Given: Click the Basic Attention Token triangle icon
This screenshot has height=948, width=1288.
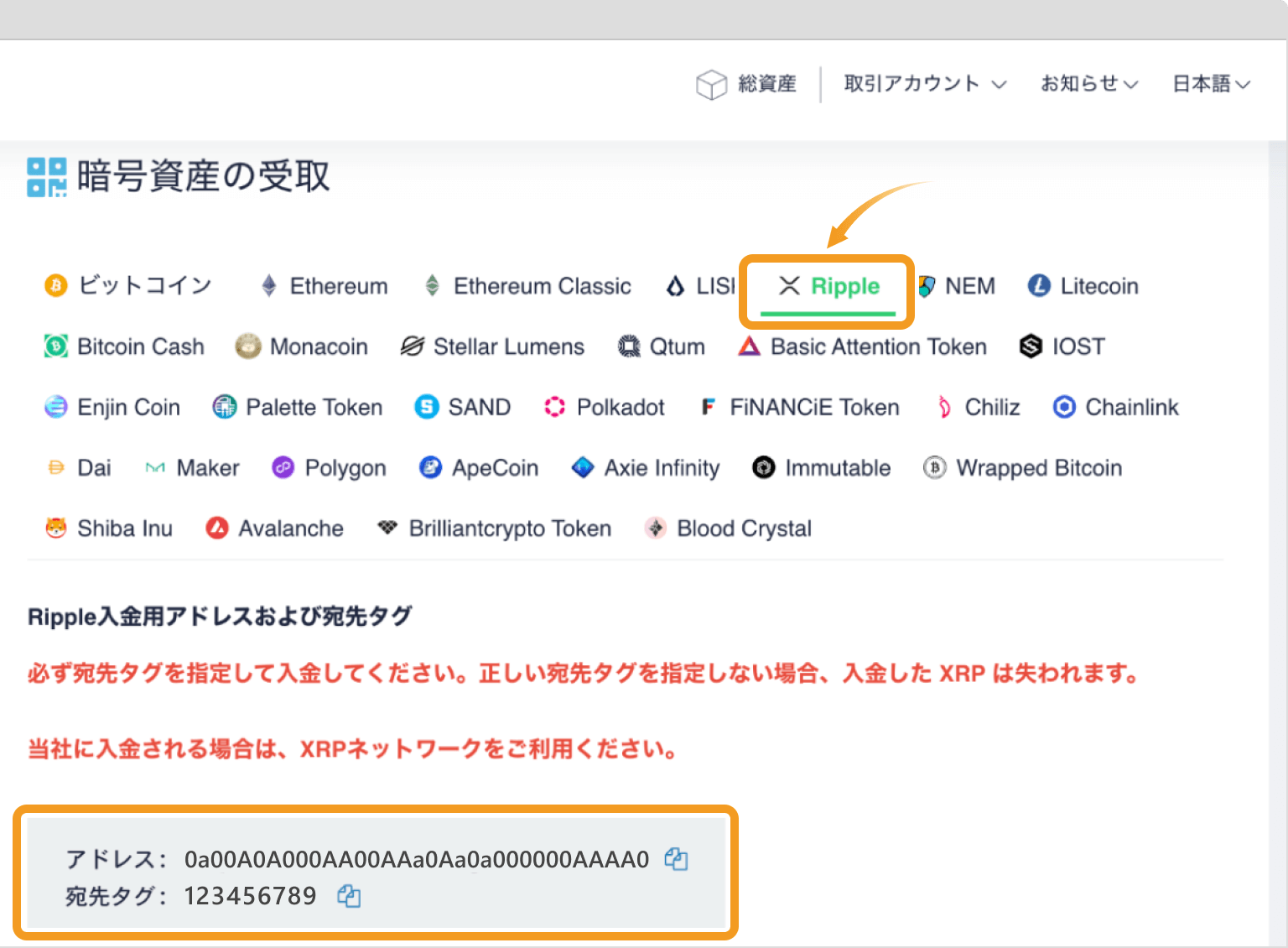Looking at the screenshot, I should 749,346.
